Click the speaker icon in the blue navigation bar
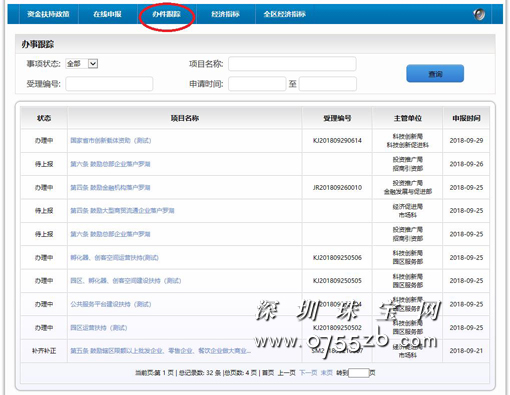The width and height of the screenshot is (510, 395). point(479,14)
